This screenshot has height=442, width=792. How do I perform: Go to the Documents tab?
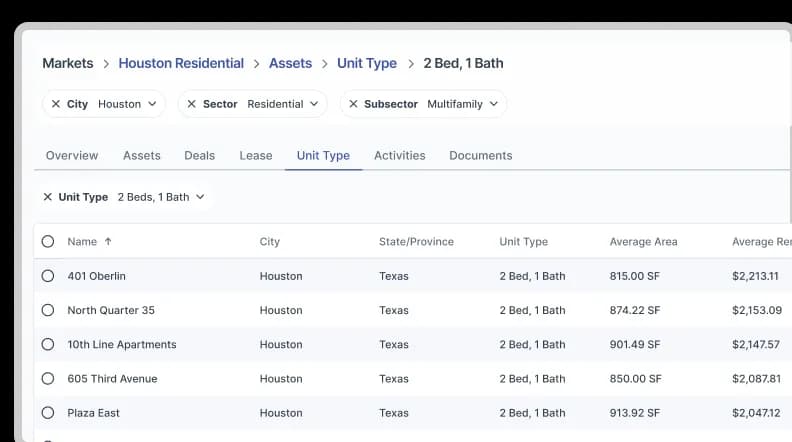pos(481,156)
